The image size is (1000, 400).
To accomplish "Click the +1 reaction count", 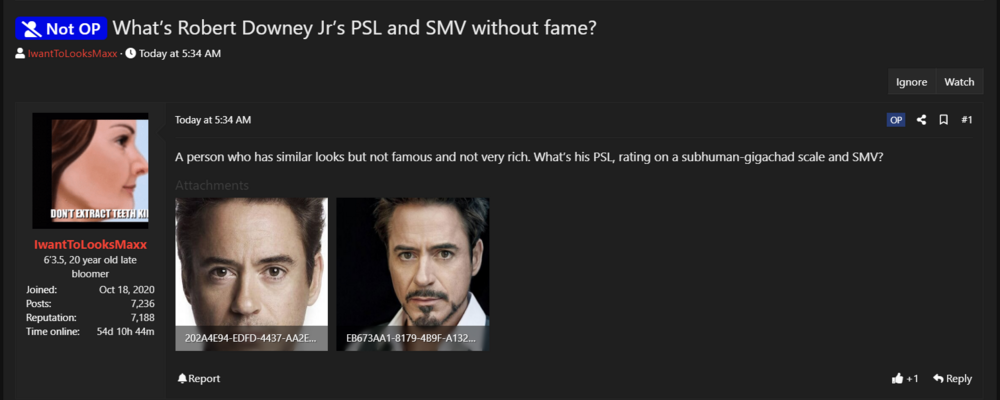I will click(912, 379).
